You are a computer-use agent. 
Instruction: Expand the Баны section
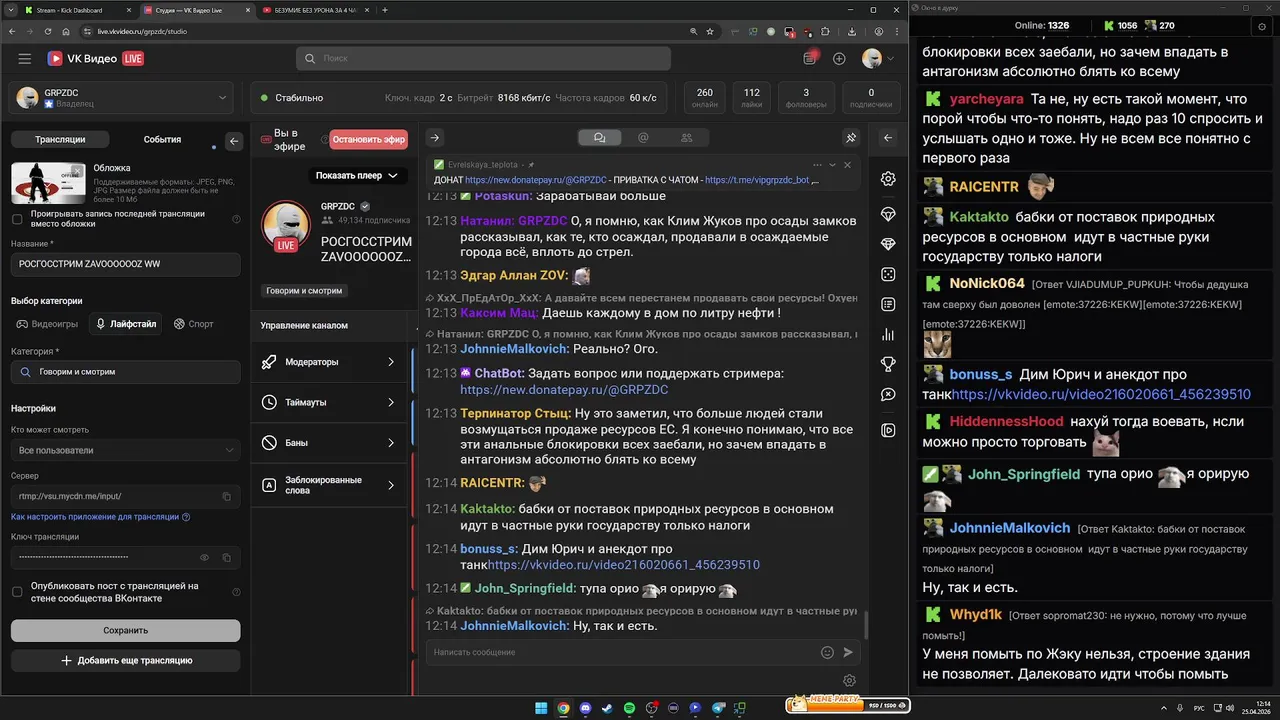pyautogui.click(x=330, y=442)
